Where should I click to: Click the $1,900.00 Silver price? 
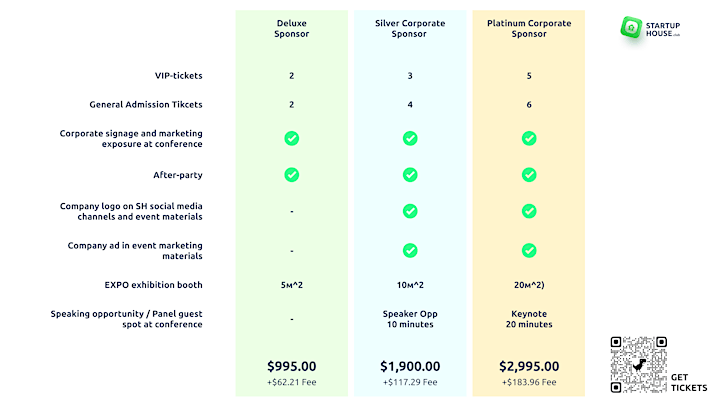tap(410, 366)
